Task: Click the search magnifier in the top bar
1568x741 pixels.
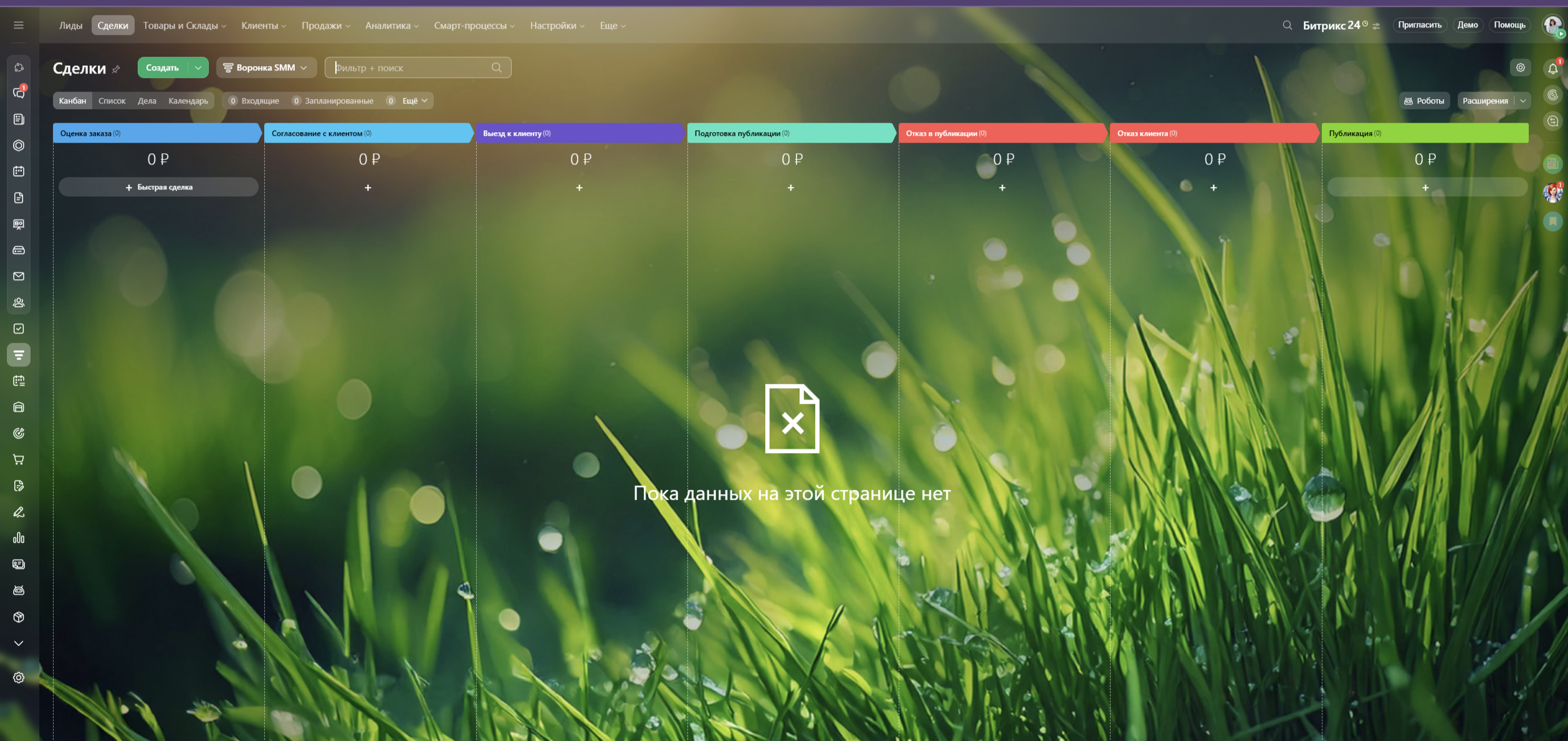Action: pos(1287,26)
